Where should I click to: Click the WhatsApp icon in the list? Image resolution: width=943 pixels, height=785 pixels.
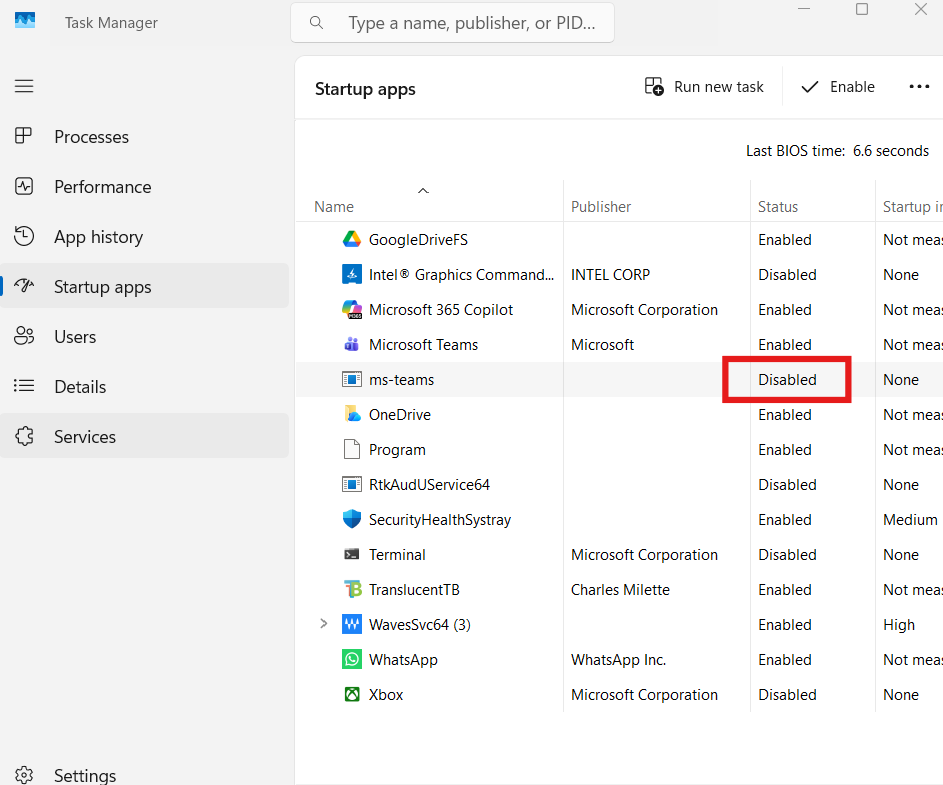click(x=352, y=659)
